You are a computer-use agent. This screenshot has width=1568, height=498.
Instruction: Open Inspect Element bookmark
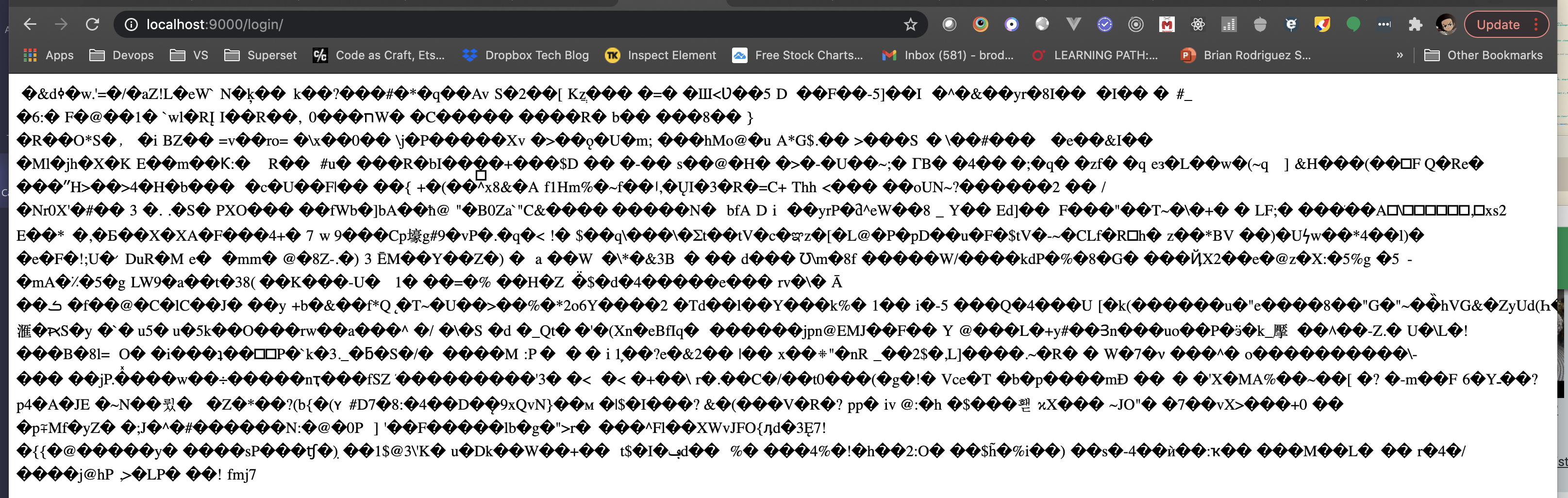pos(661,55)
